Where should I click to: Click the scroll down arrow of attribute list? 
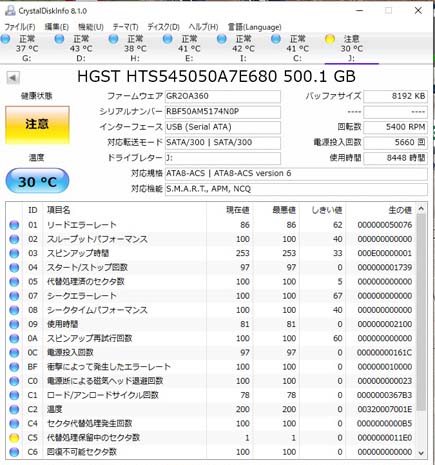[421, 453]
